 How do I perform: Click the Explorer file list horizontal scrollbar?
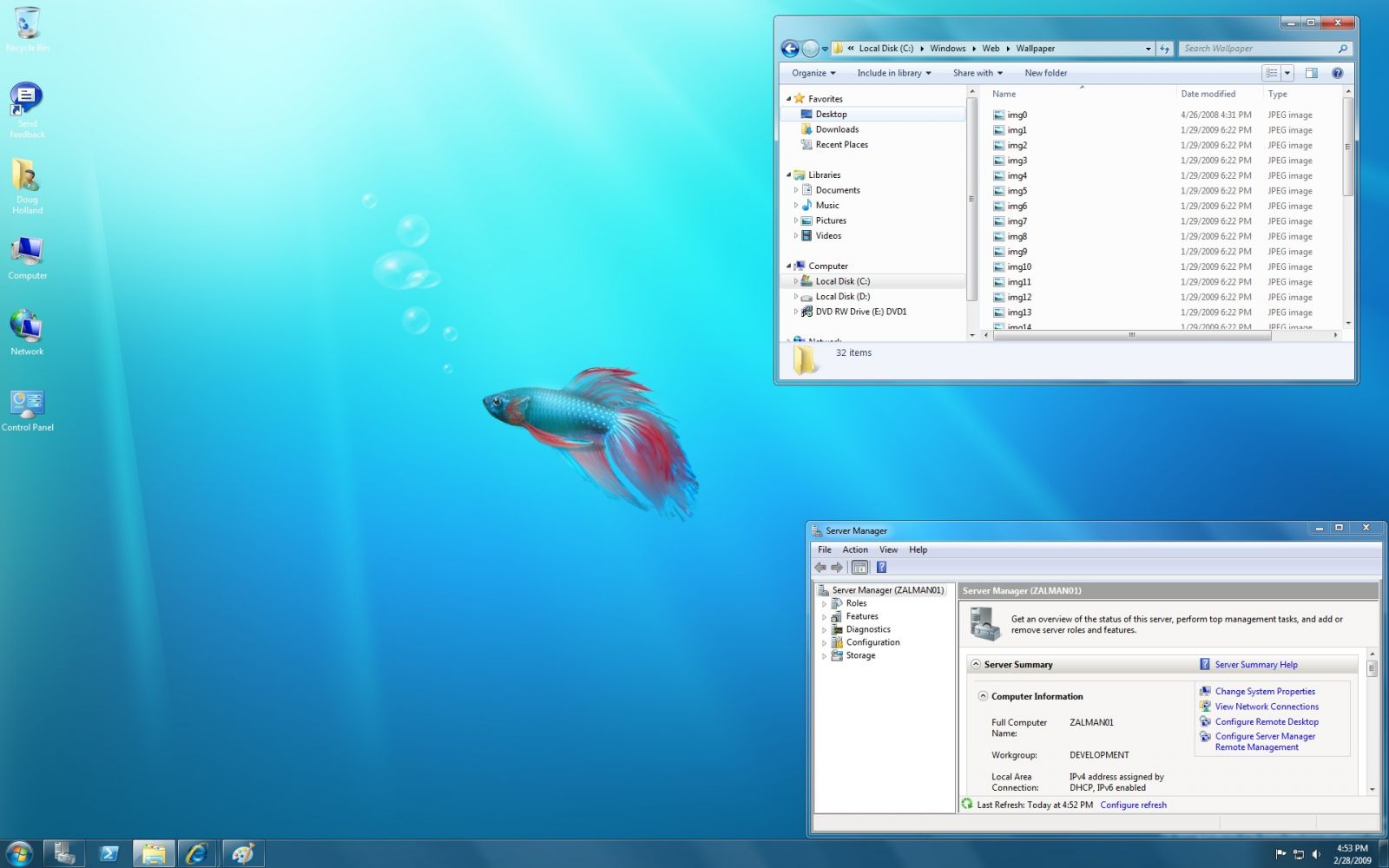(x=1132, y=335)
